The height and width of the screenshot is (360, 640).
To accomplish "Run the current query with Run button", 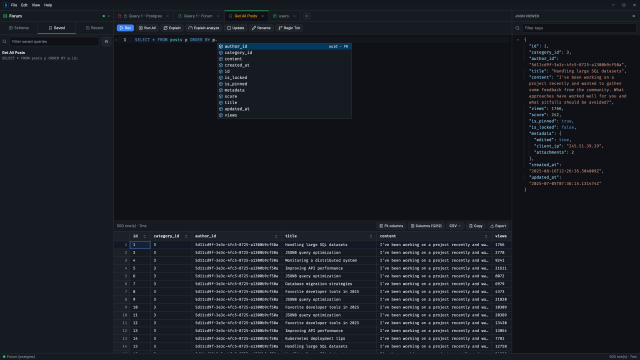I will click(125, 28).
